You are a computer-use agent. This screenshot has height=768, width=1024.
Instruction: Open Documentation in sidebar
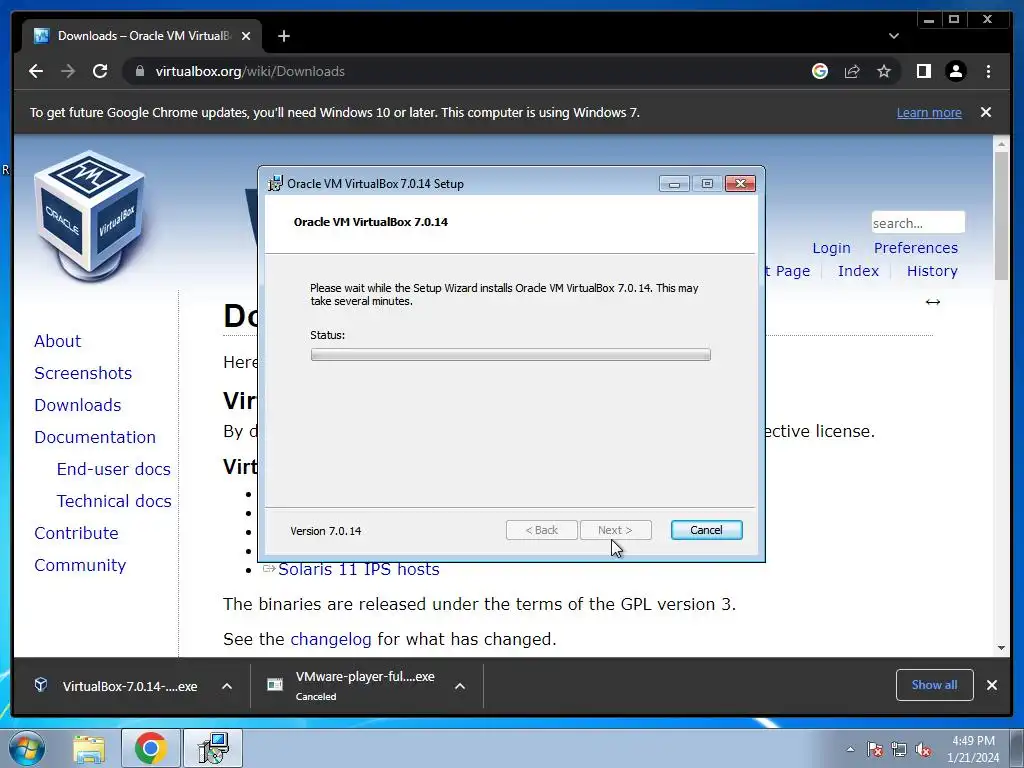pyautogui.click(x=95, y=437)
